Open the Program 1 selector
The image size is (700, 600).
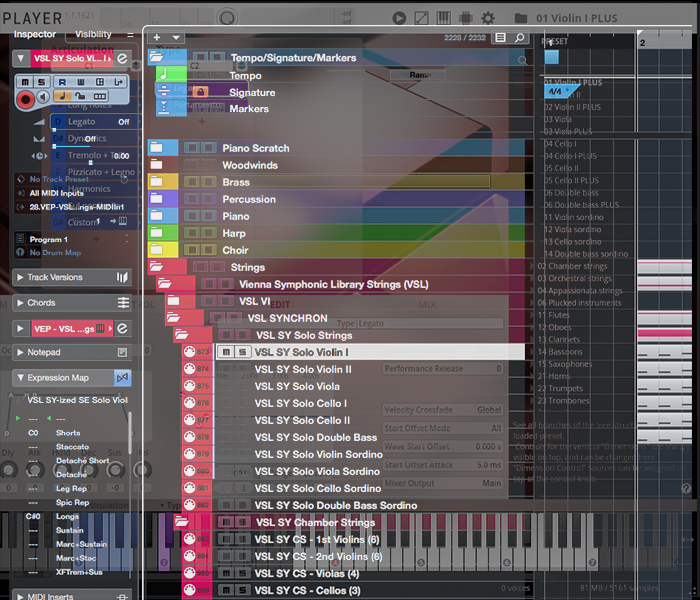(49, 239)
